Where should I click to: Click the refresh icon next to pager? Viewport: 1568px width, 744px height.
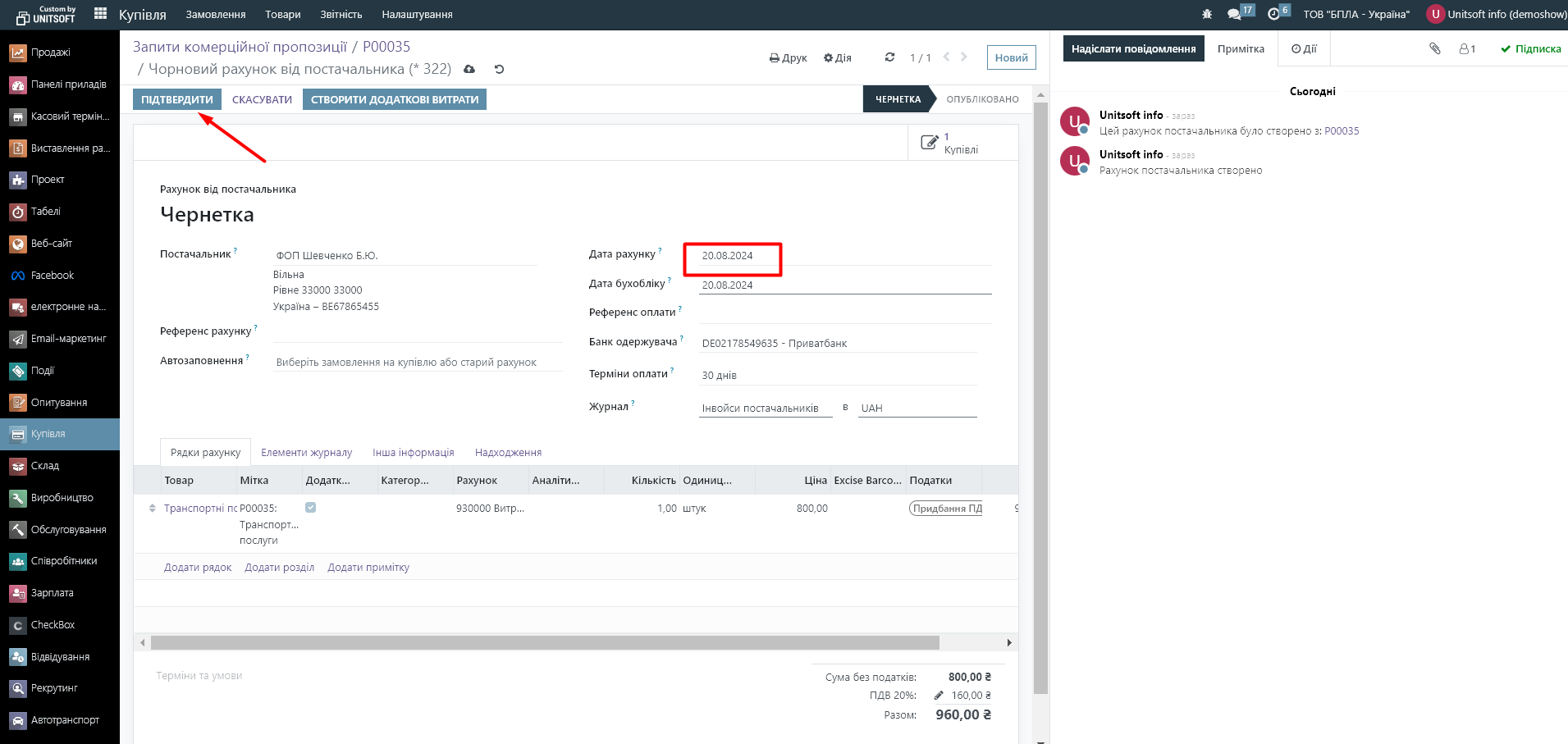coord(889,57)
